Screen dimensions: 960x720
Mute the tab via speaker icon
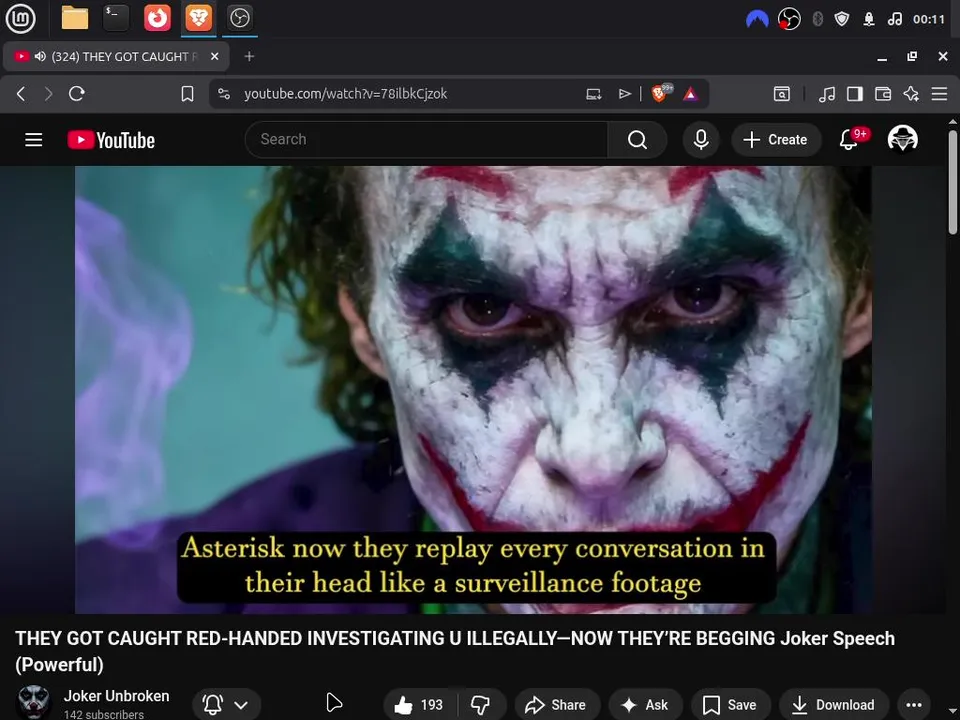[40, 56]
